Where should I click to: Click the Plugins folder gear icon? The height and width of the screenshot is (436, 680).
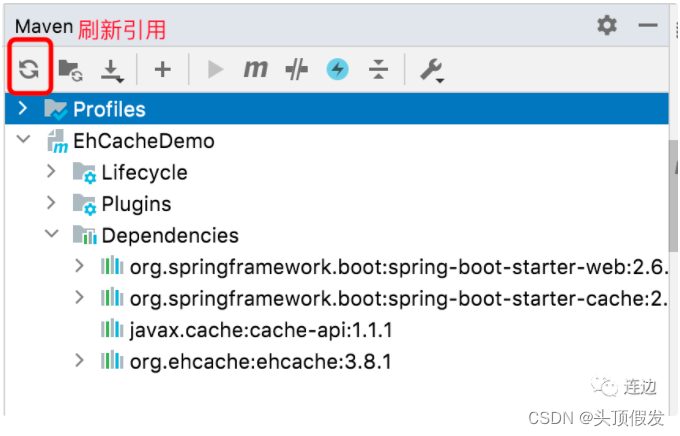[85, 204]
